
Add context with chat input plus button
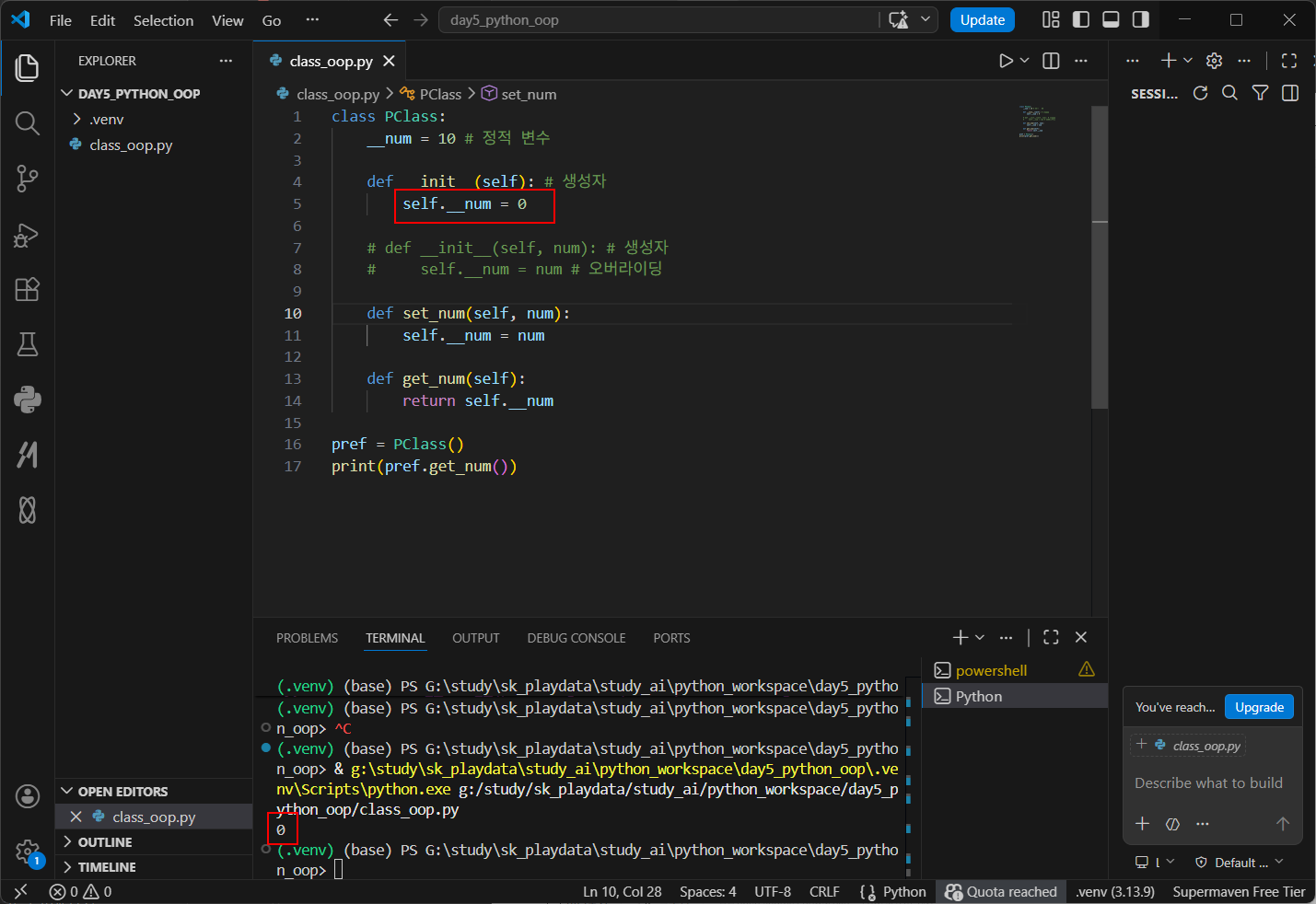[x=1142, y=824]
